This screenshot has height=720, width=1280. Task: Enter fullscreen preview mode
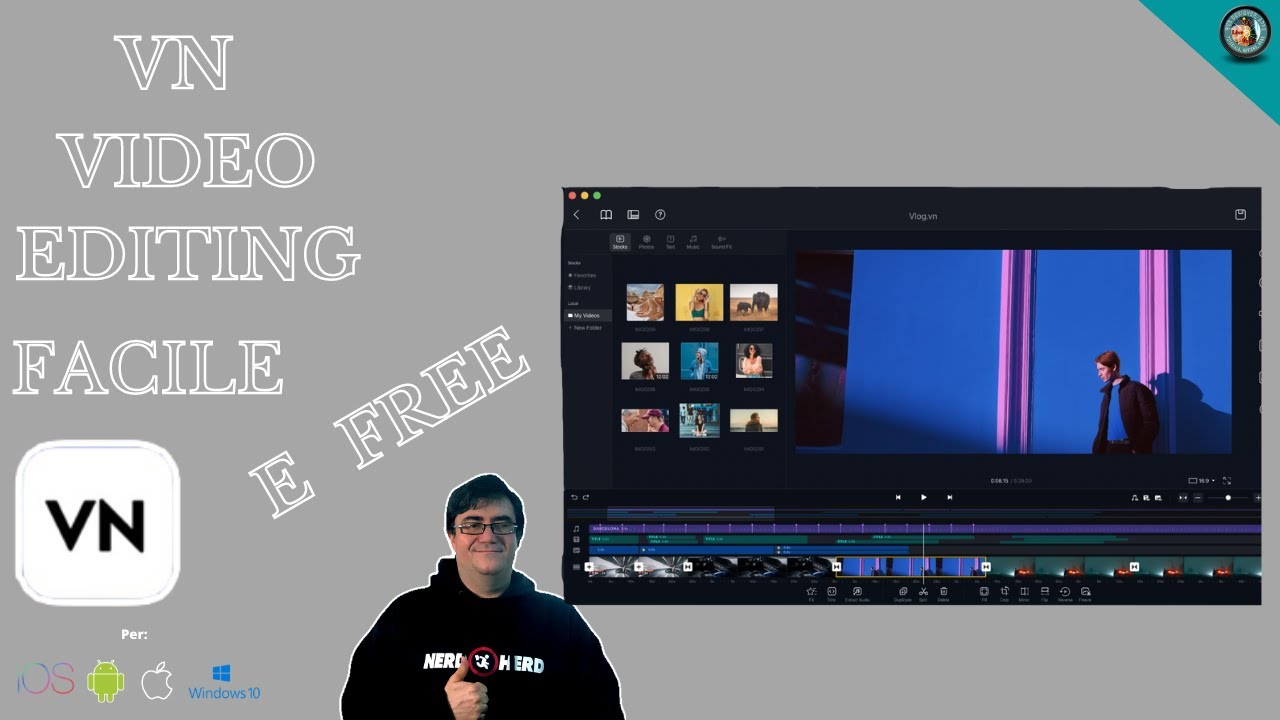click(1227, 481)
